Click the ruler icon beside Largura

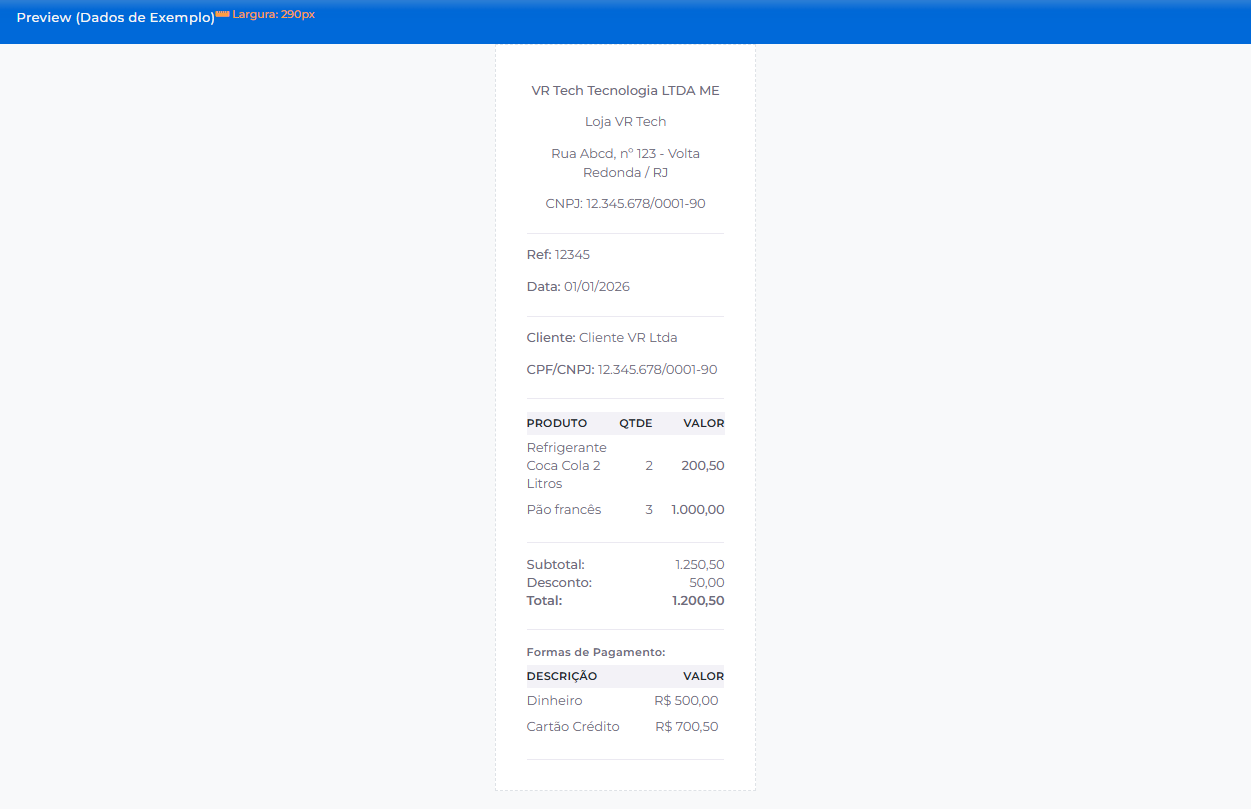point(222,14)
